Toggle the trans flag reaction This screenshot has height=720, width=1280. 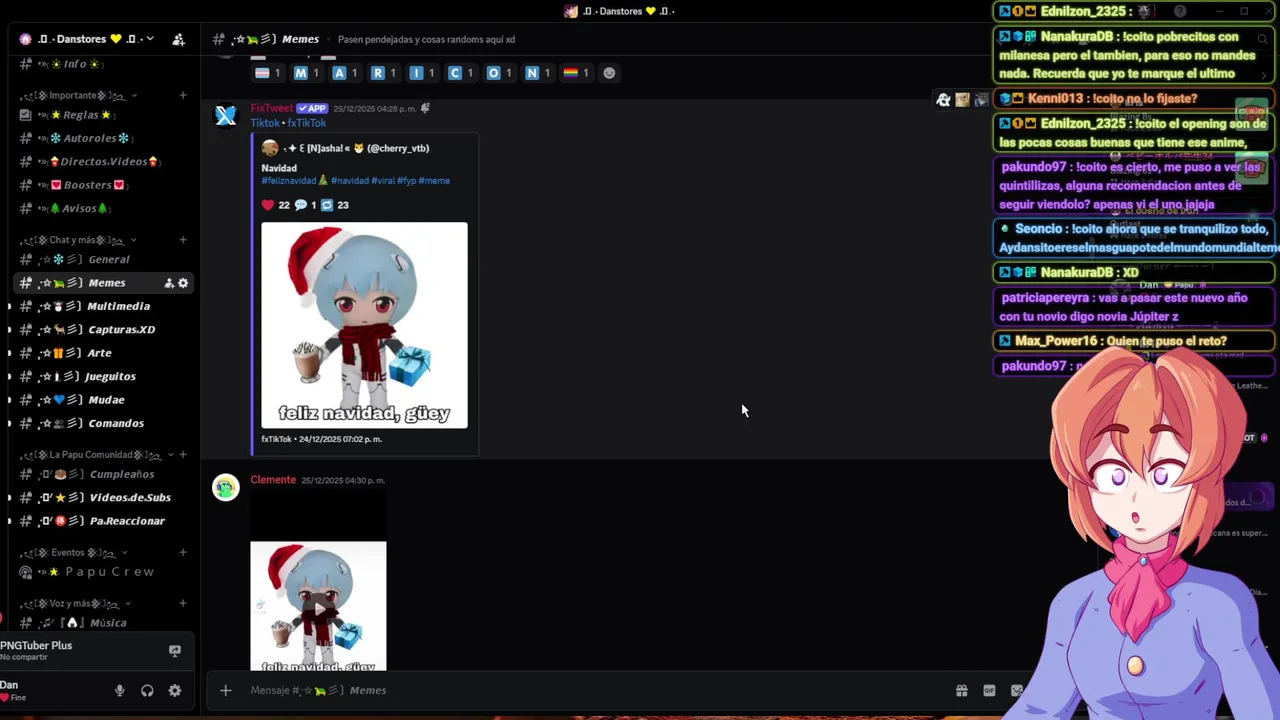[269, 73]
